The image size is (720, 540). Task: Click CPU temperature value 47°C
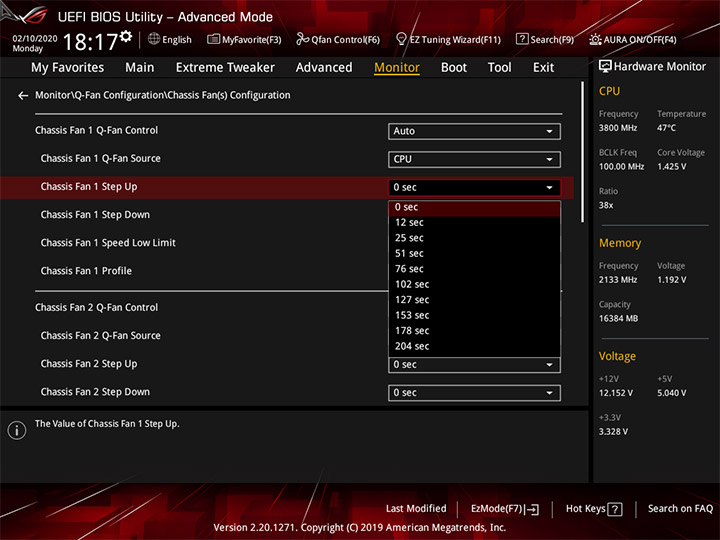(x=666, y=128)
